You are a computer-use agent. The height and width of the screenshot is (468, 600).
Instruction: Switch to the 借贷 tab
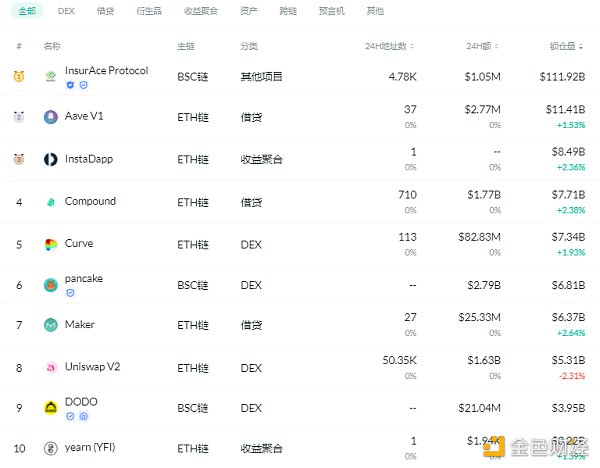coord(105,11)
